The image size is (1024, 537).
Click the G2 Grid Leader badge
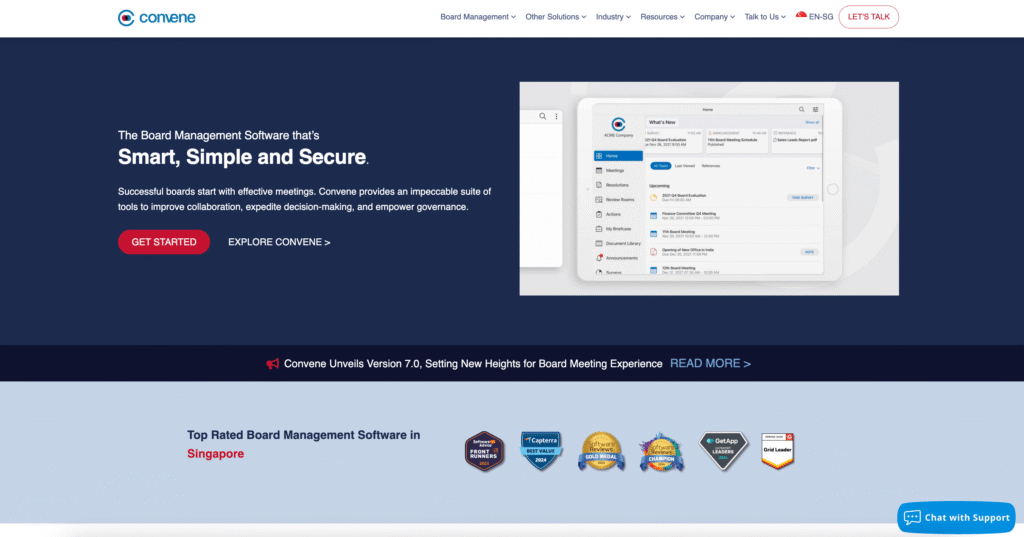point(777,451)
